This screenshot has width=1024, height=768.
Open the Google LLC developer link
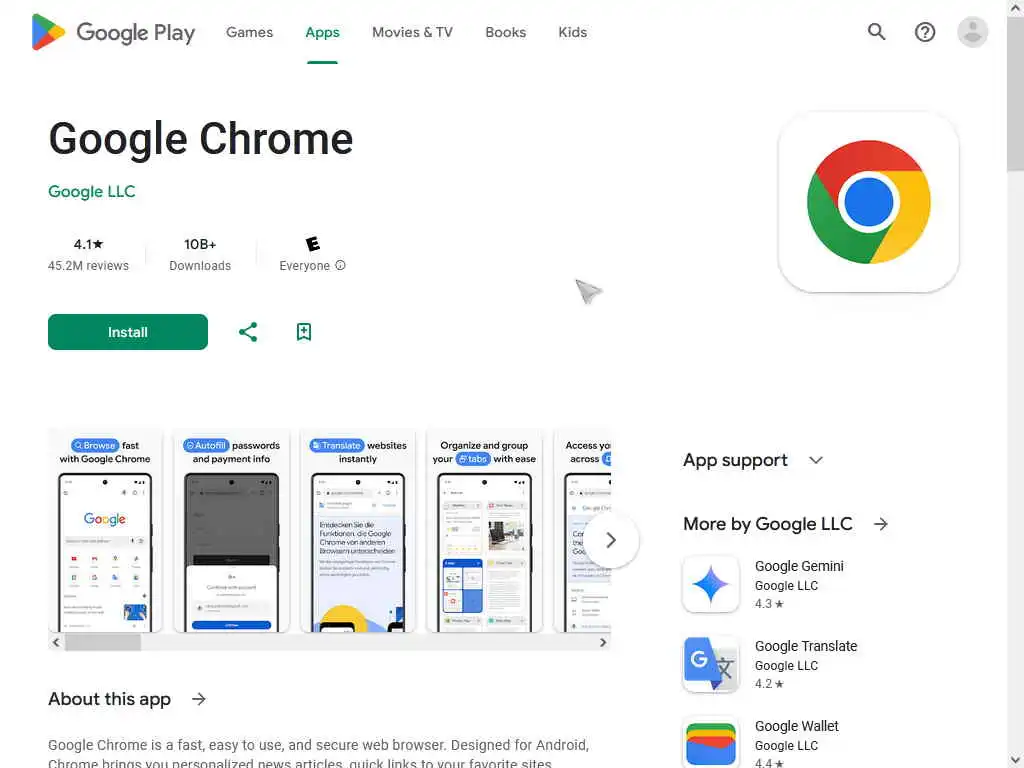pos(91,191)
